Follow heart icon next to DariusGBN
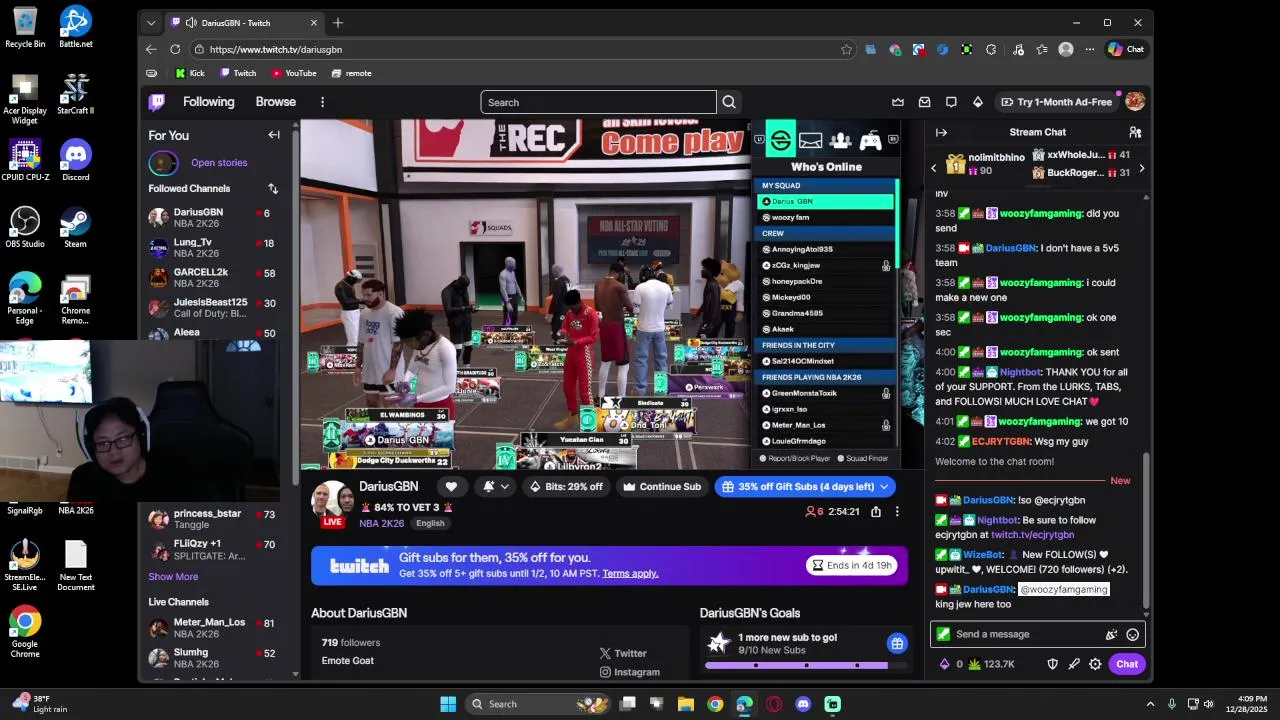The image size is (1280, 720). [x=451, y=487]
